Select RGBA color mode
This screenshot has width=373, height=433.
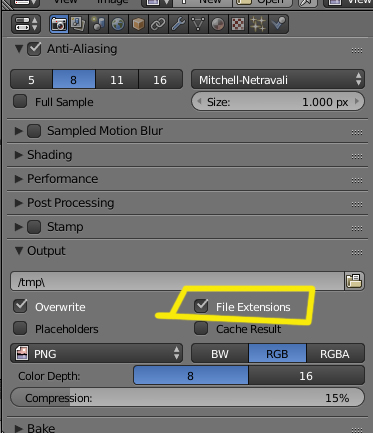[335, 354]
